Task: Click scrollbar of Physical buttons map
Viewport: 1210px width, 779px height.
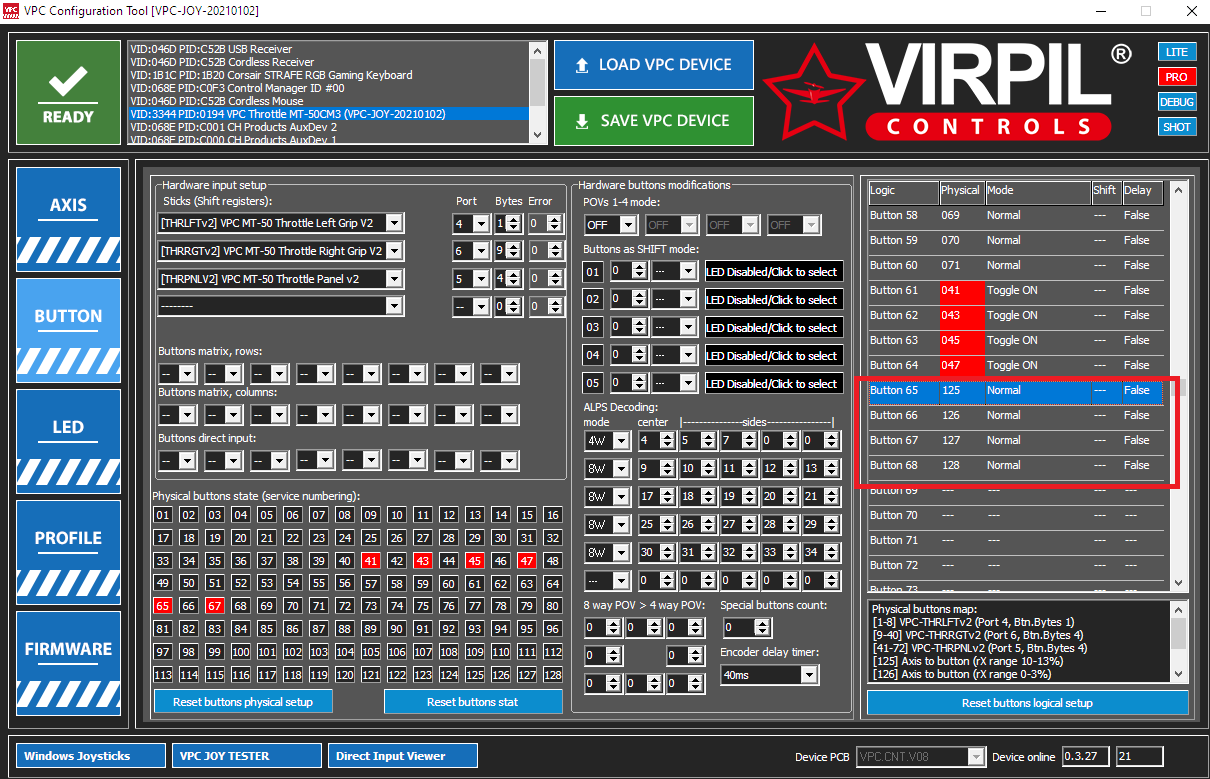Action: coord(1179,641)
